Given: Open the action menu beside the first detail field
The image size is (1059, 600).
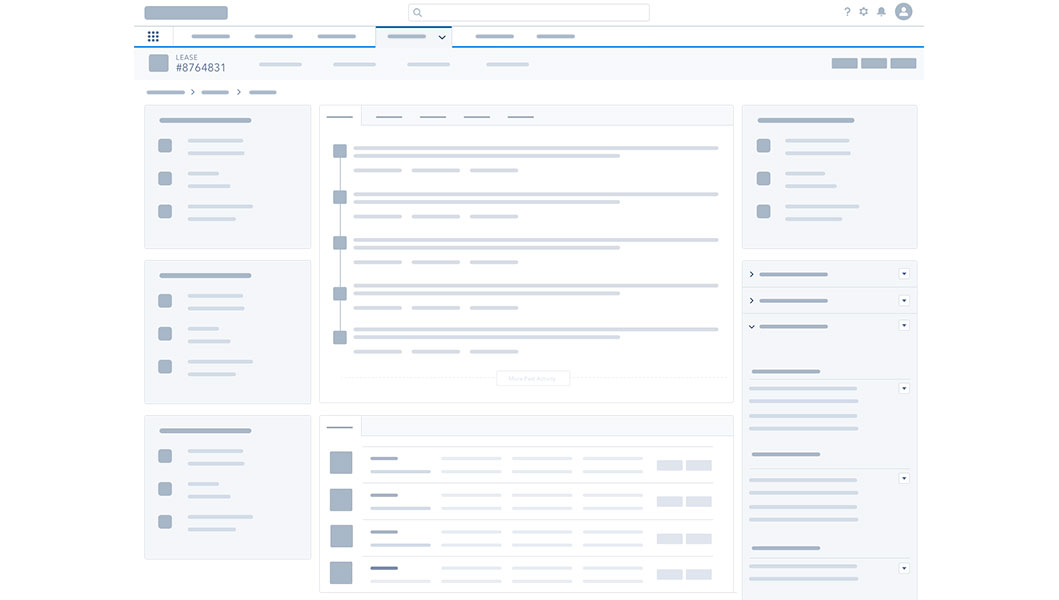Looking at the screenshot, I should (903, 387).
